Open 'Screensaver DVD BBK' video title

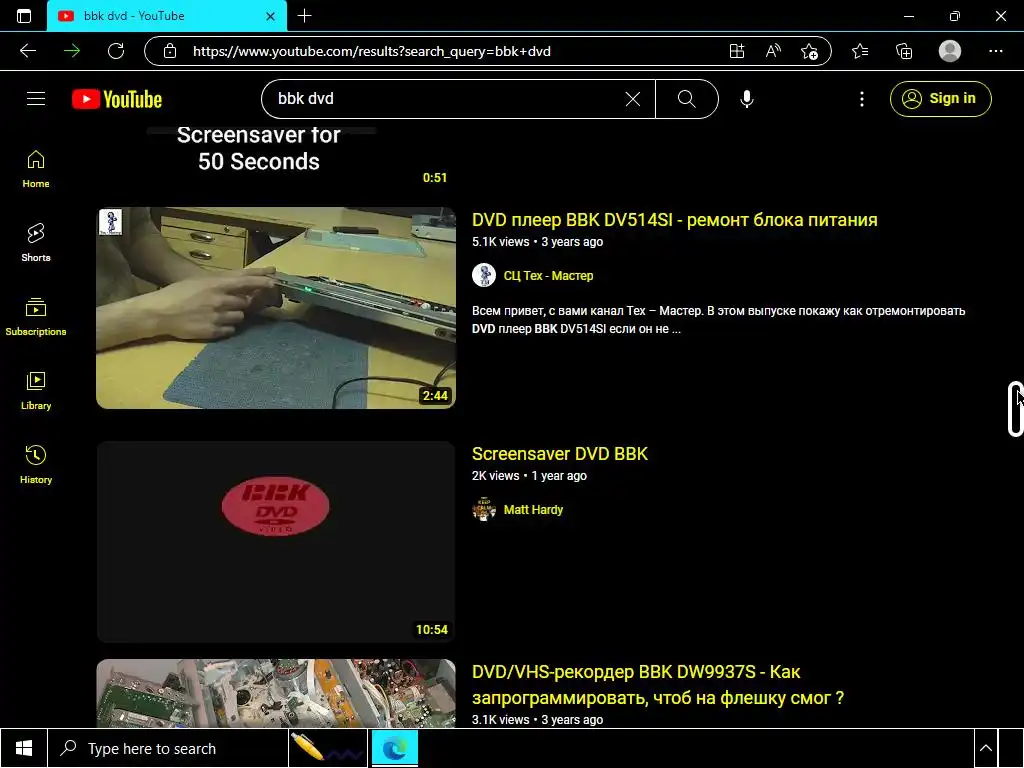pyautogui.click(x=560, y=454)
